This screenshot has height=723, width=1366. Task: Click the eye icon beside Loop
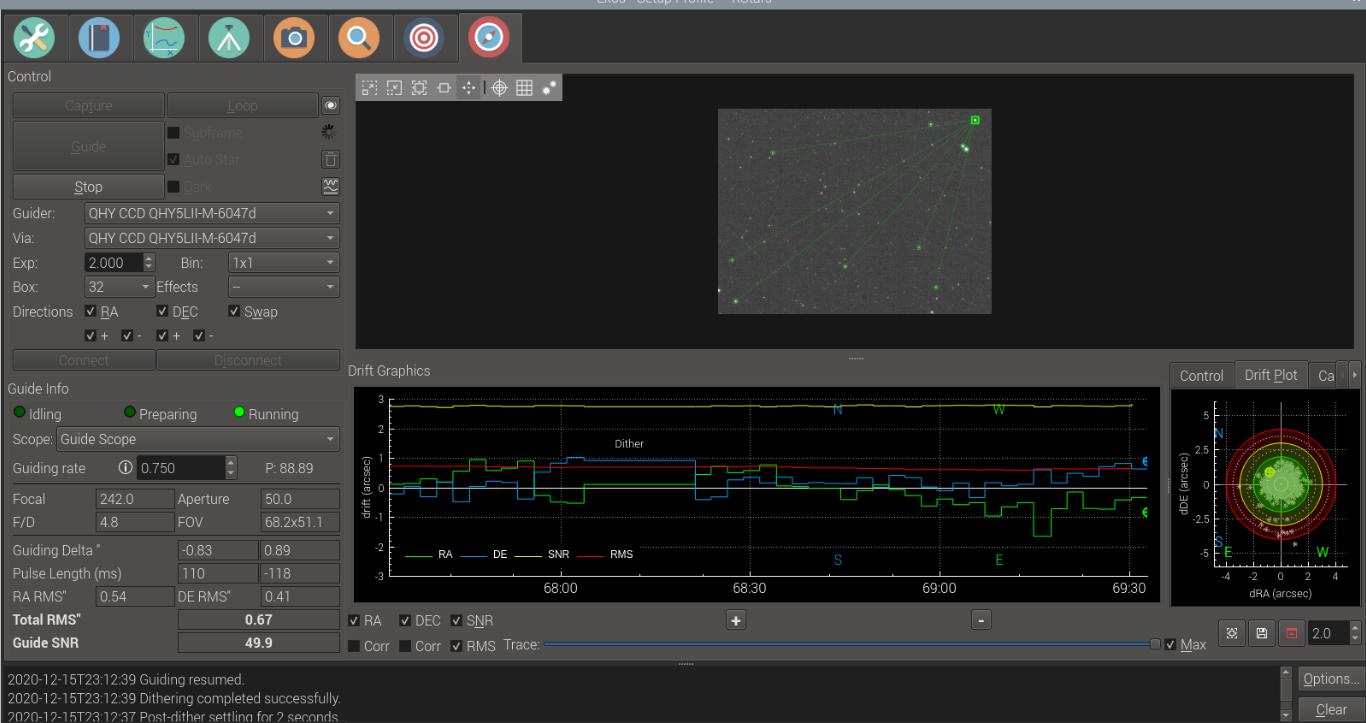click(331, 105)
